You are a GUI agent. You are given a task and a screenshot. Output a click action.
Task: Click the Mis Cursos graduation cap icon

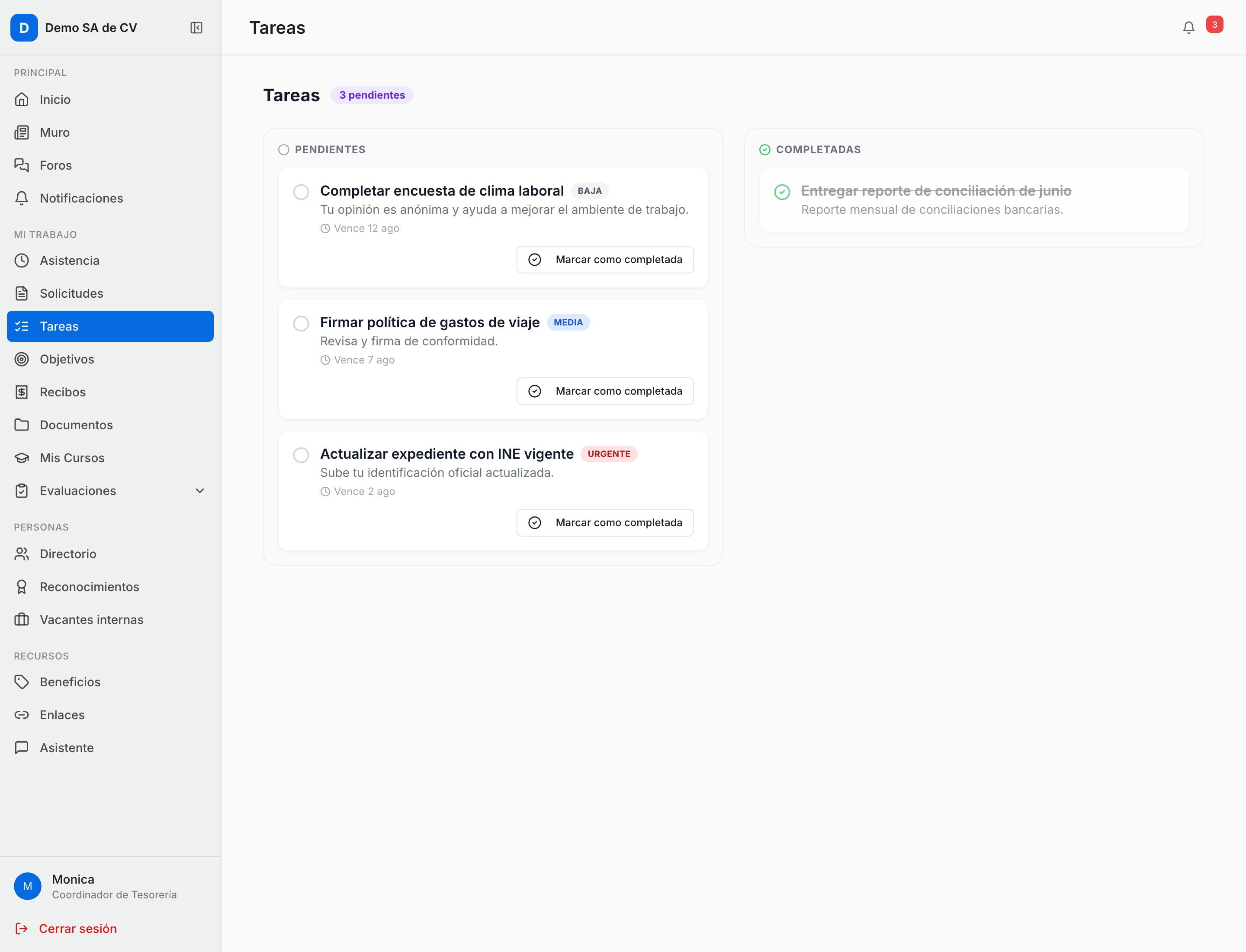point(22,458)
